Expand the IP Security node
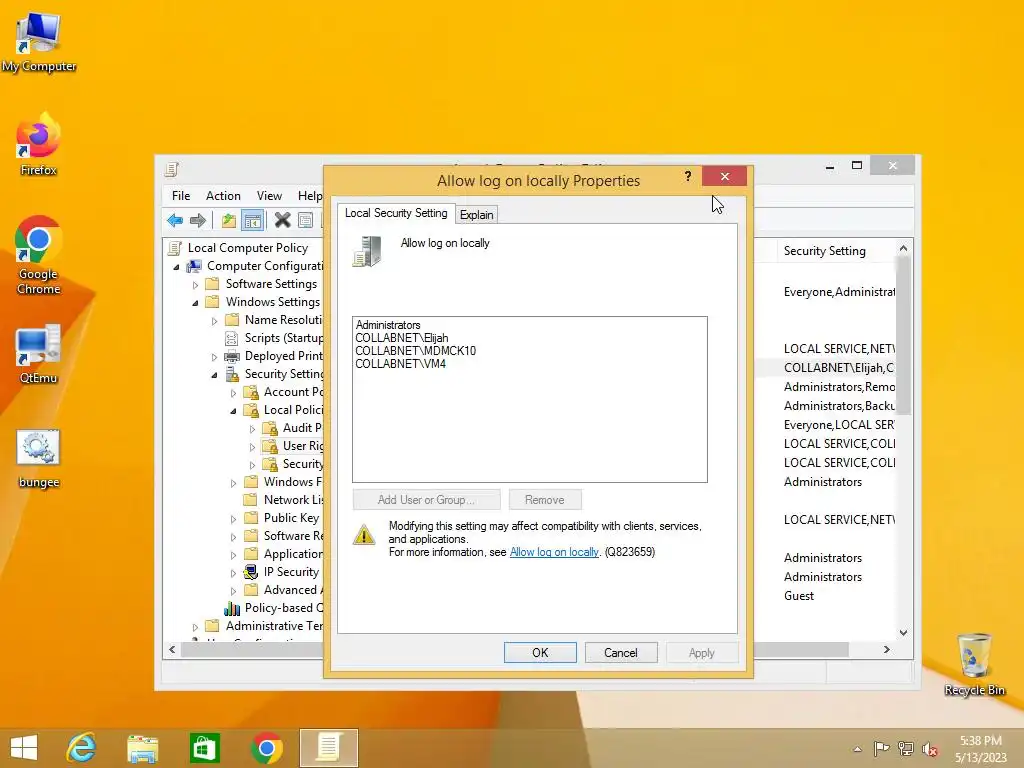 [233, 573]
